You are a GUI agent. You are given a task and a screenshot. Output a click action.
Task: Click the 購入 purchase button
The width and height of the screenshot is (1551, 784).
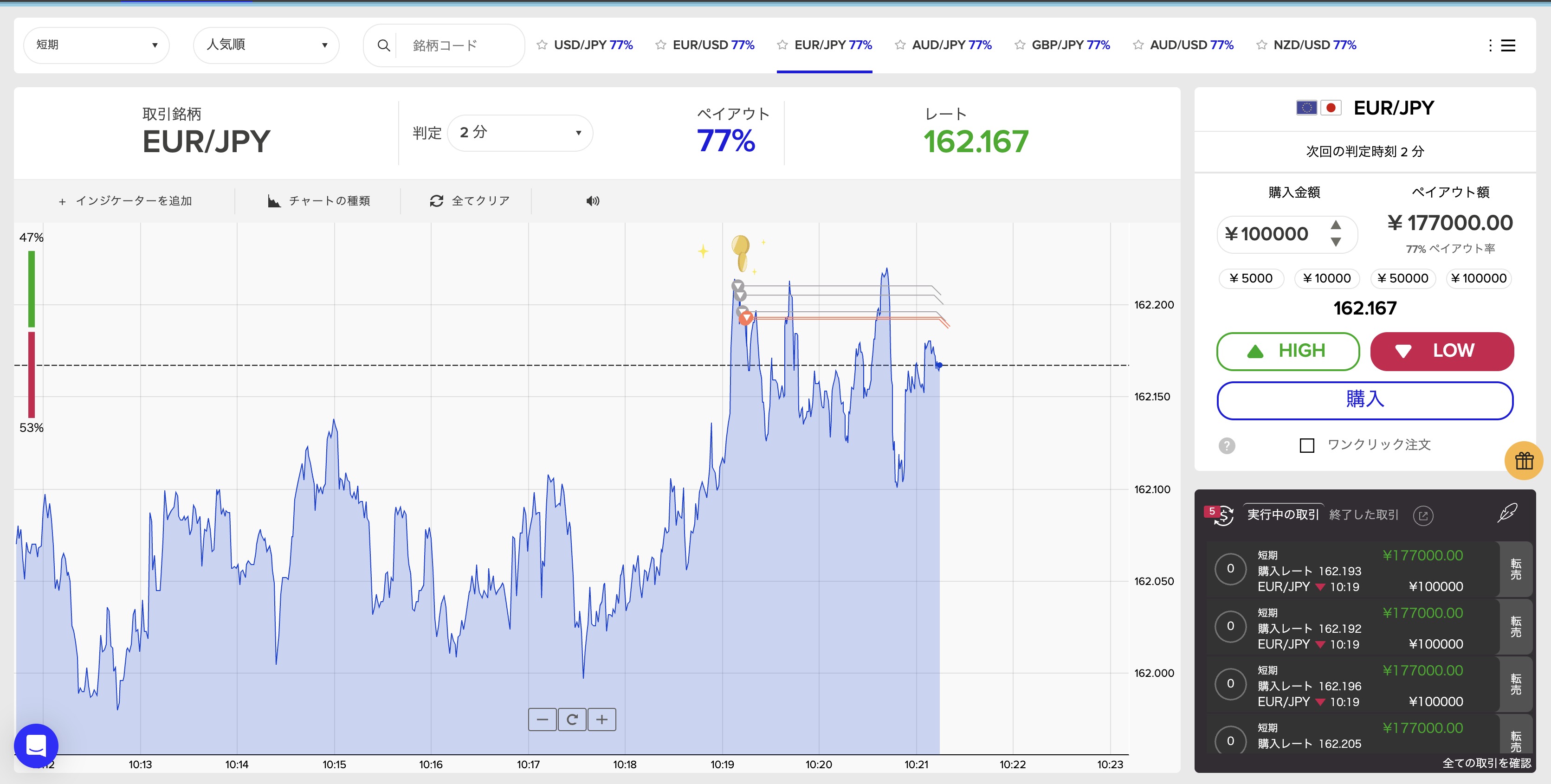click(x=1364, y=400)
